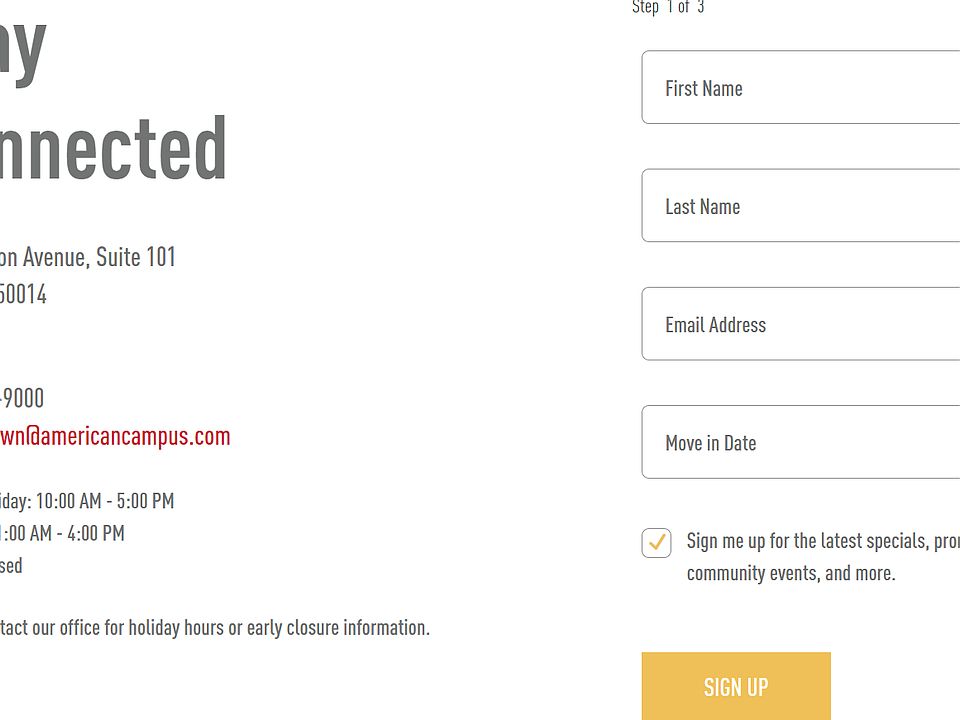960x720 pixels.
Task: Open the red americancampus.com email link
Action: click(x=115, y=436)
